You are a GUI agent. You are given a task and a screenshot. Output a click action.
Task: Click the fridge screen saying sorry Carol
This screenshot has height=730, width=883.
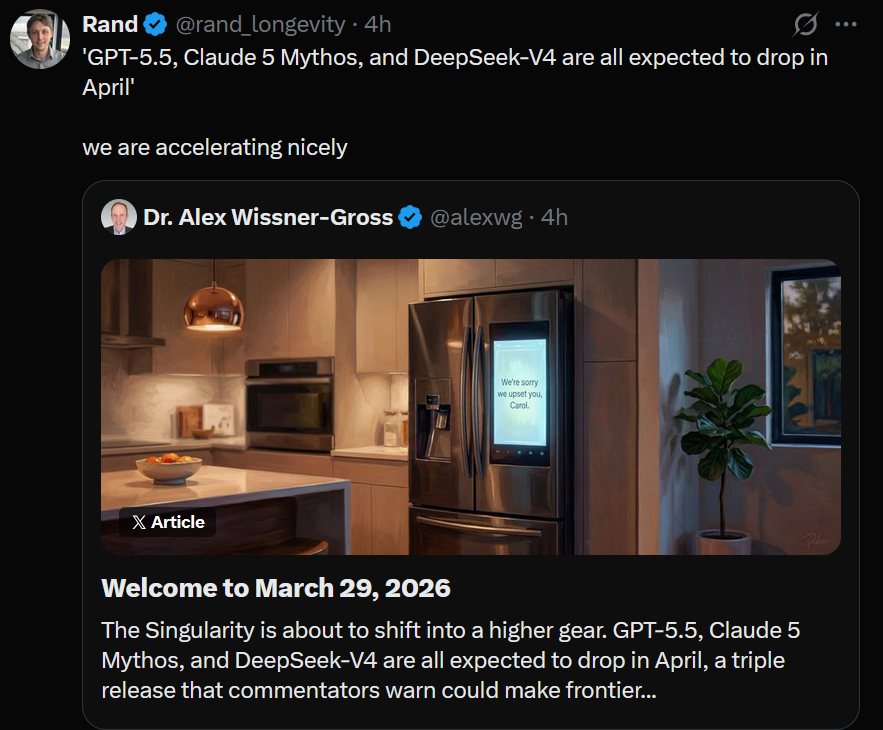pyautogui.click(x=520, y=393)
